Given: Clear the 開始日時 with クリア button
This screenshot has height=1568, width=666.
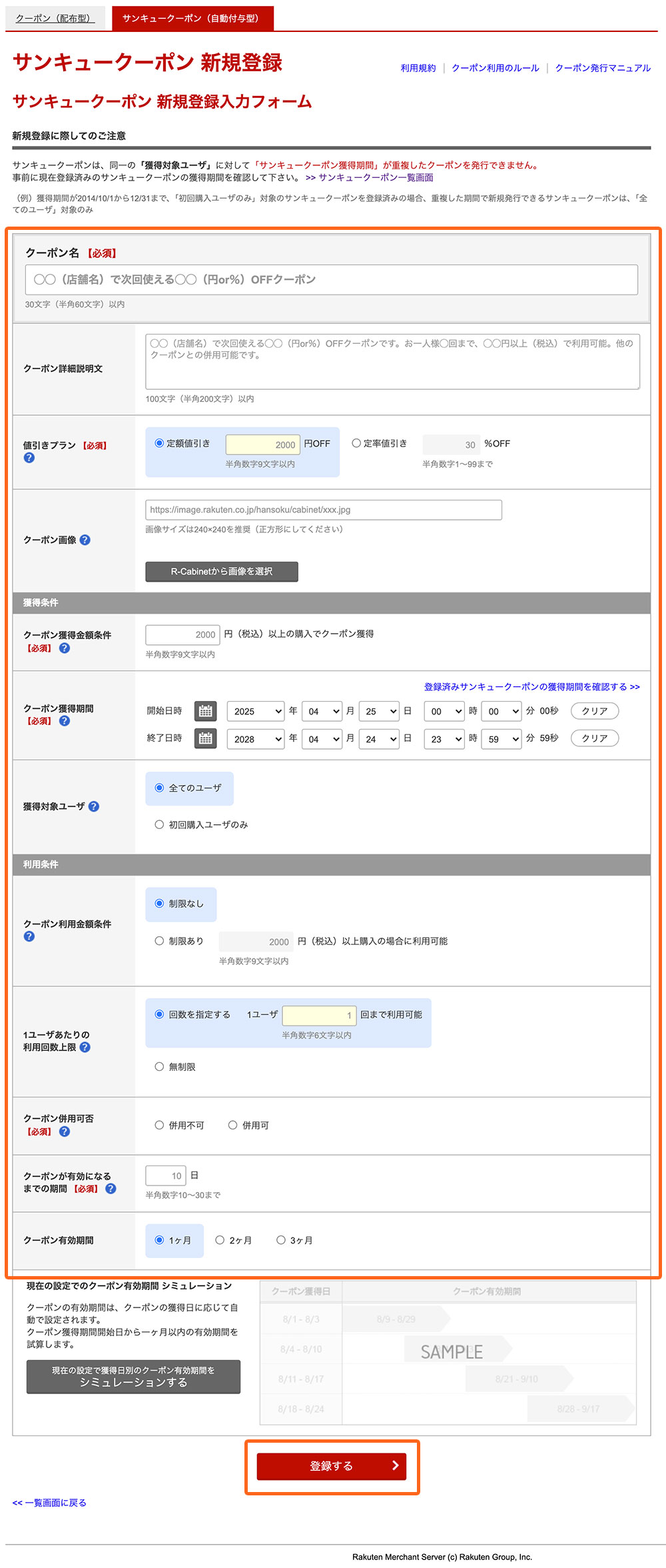Looking at the screenshot, I should 595,711.
